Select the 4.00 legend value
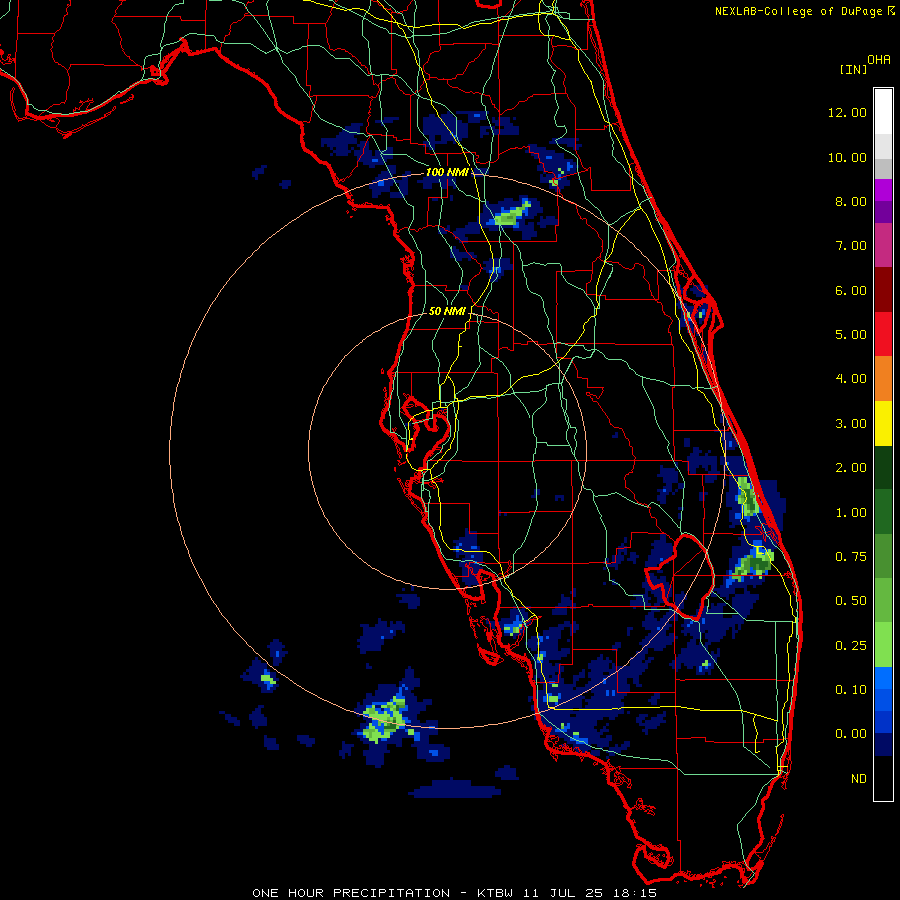Screen dimensions: 900x900 [851, 379]
